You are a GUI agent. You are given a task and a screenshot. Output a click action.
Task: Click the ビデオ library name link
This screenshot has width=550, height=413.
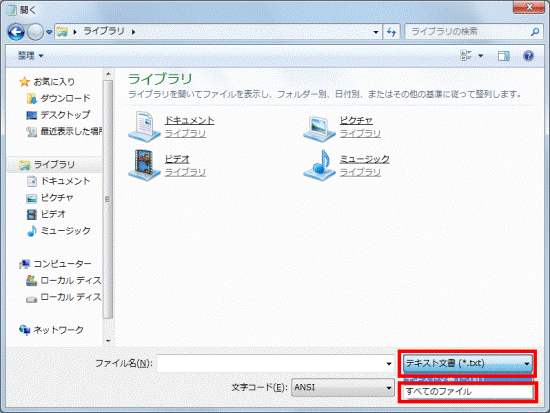point(177,159)
